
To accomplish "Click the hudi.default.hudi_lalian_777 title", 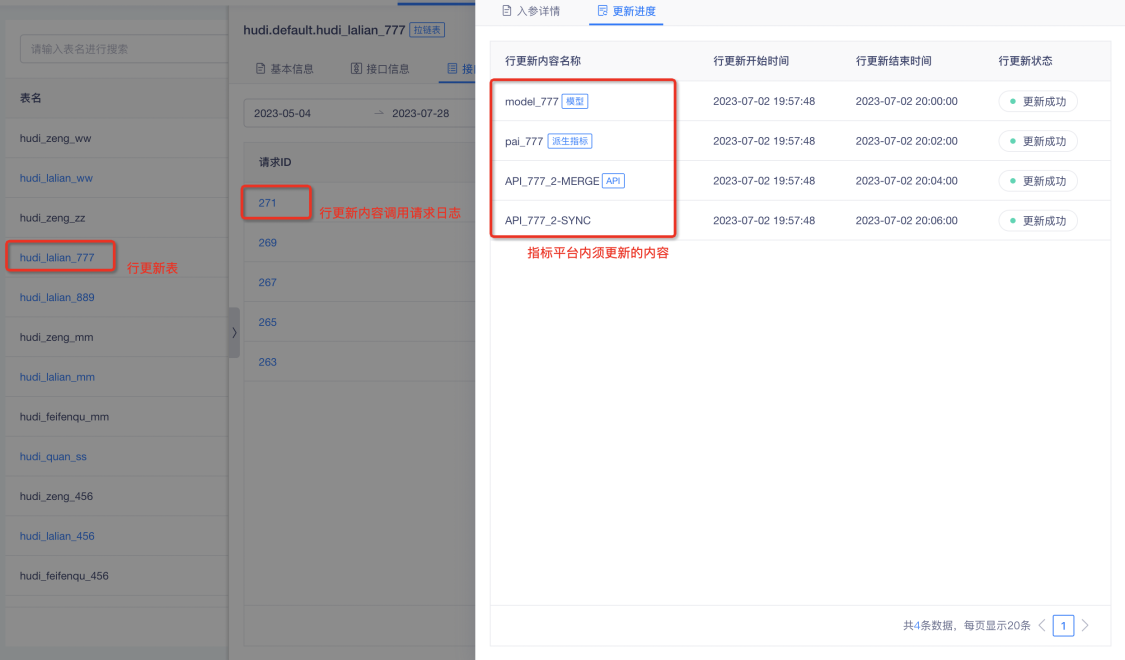I will [324, 30].
